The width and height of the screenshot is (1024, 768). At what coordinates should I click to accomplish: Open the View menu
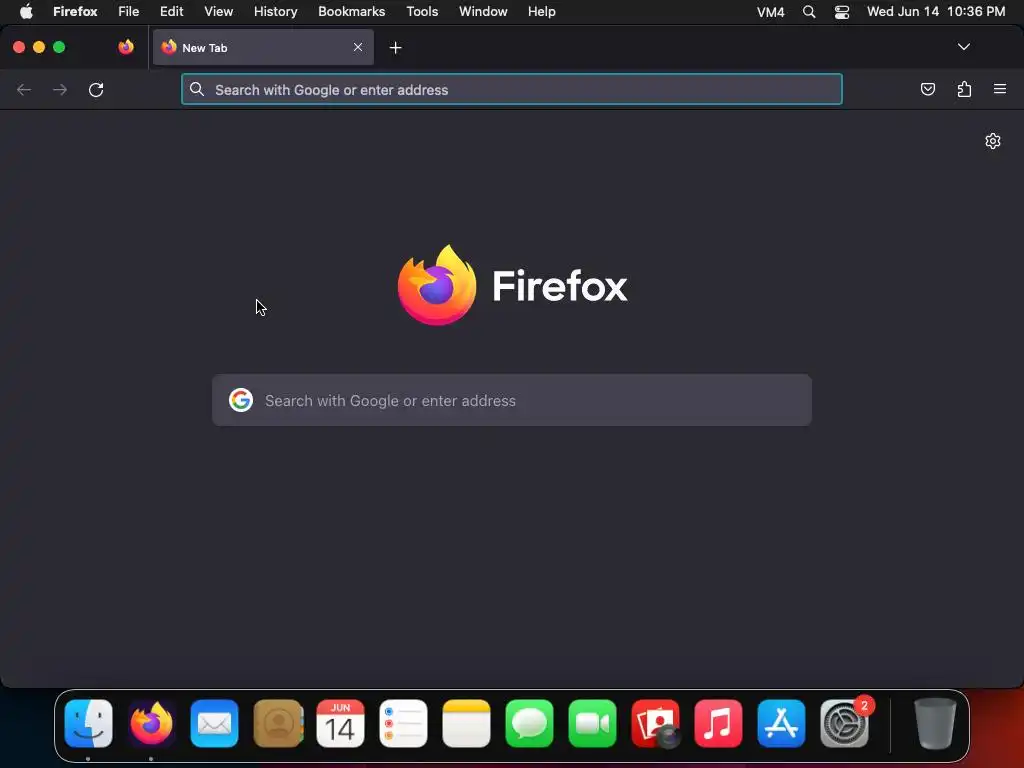point(218,12)
